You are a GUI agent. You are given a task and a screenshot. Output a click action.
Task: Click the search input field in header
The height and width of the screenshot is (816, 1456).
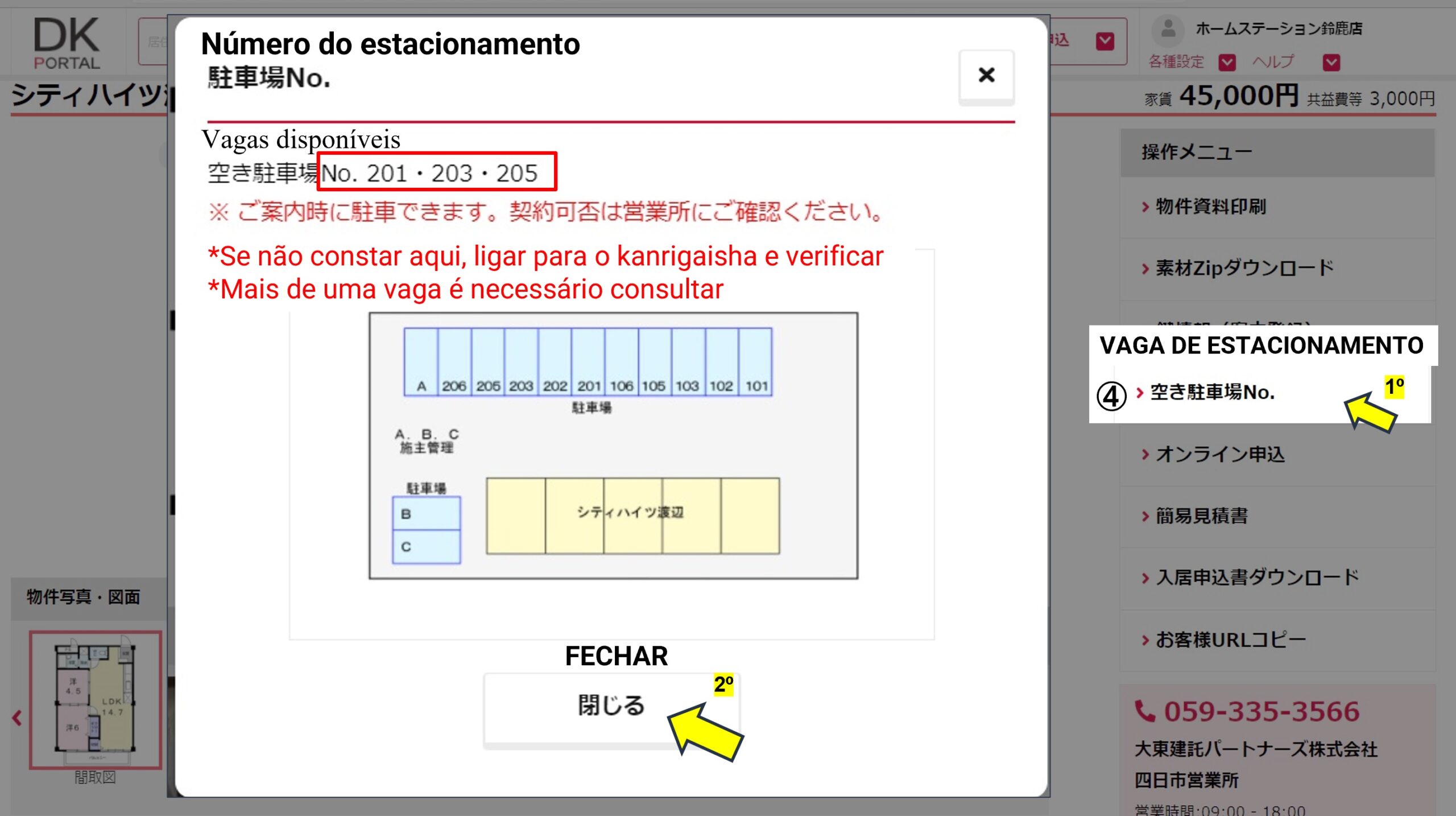tap(152, 41)
